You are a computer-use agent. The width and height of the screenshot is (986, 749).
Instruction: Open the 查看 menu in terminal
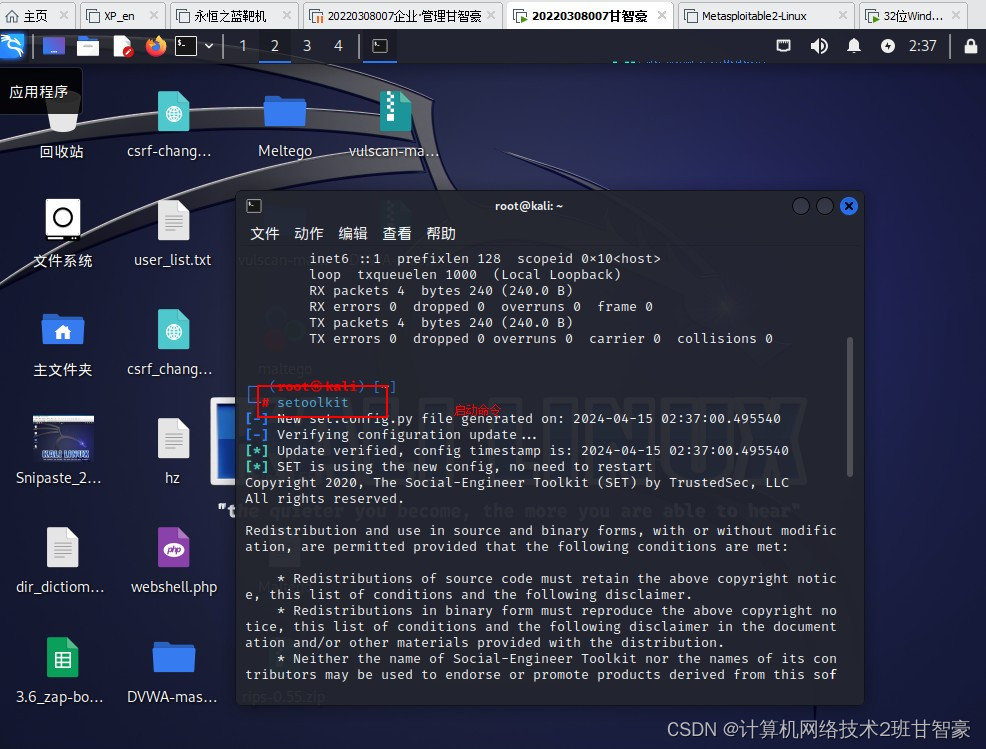tap(397, 233)
